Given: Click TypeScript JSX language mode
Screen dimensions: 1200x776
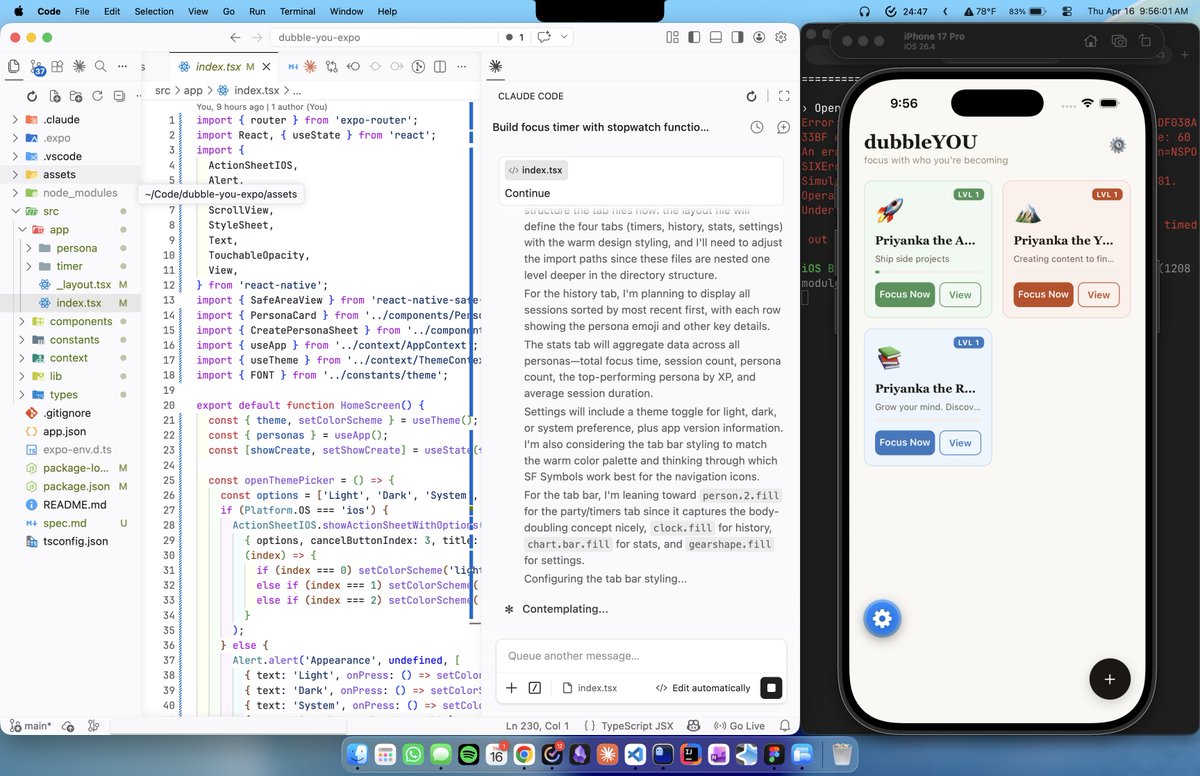Looking at the screenshot, I should click(639, 726).
